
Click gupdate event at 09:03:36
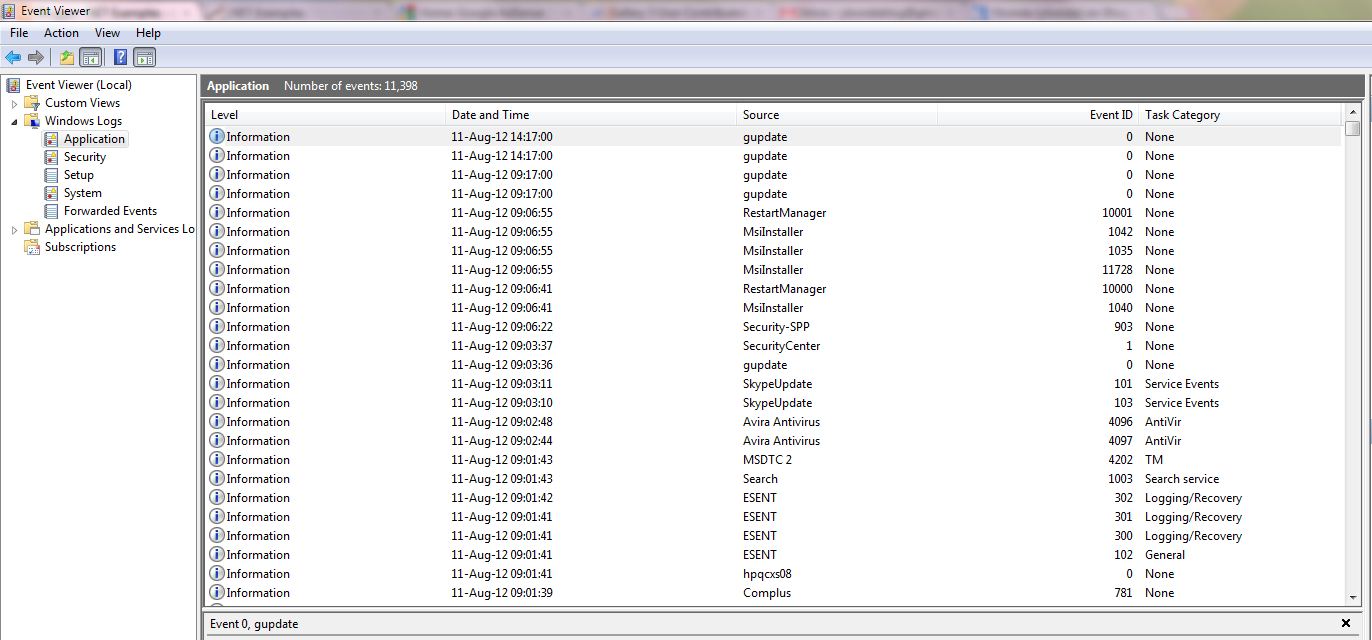pos(773,365)
